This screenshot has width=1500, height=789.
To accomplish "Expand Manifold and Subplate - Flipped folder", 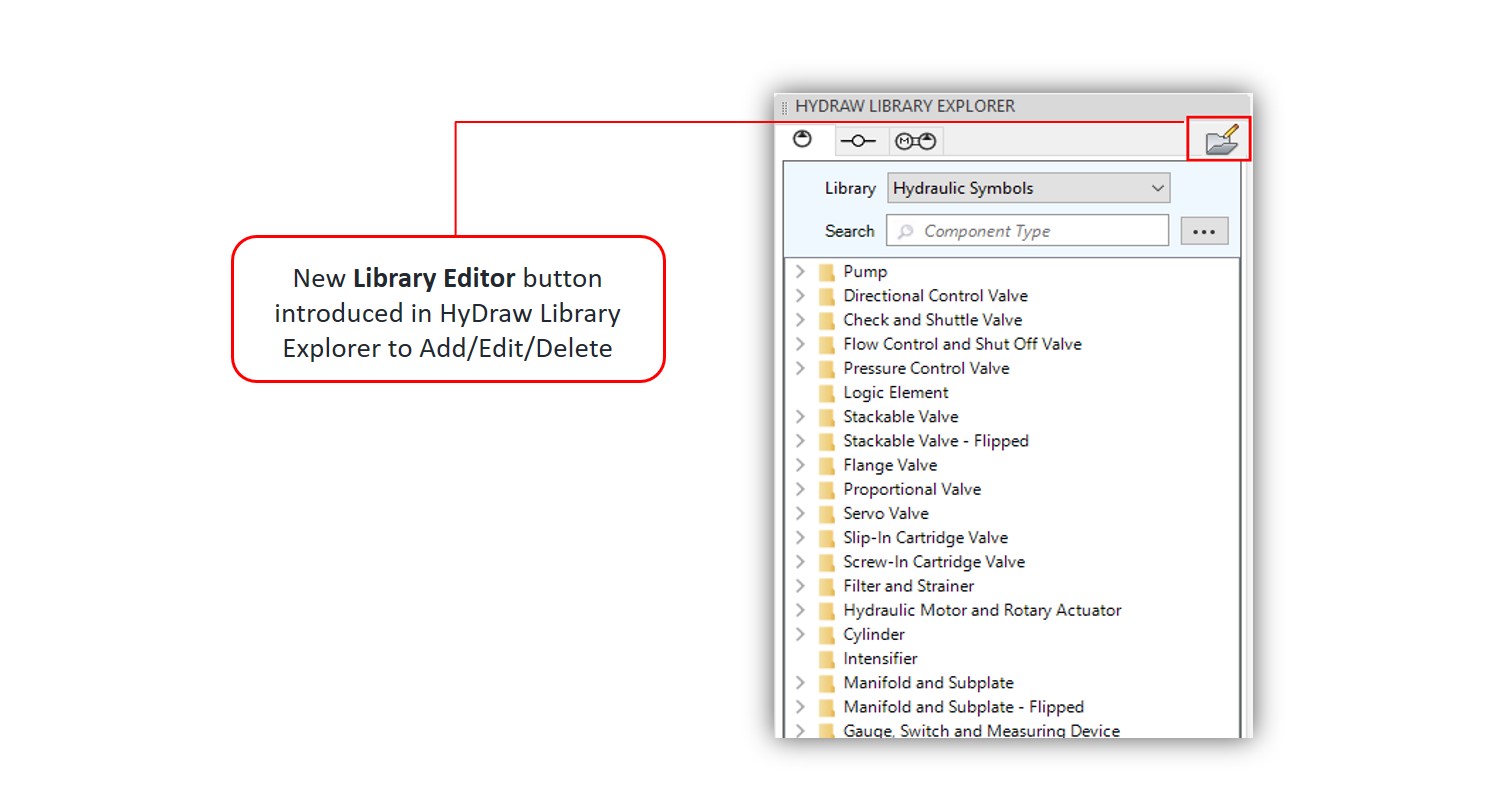I will (x=799, y=707).
